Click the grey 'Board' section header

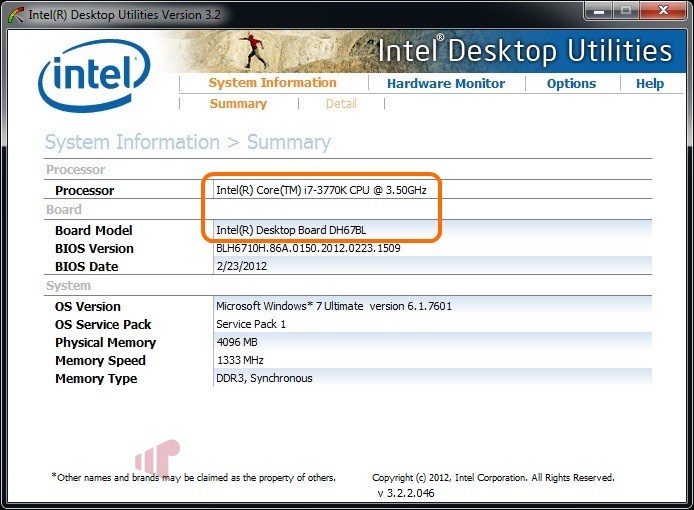[x=64, y=209]
